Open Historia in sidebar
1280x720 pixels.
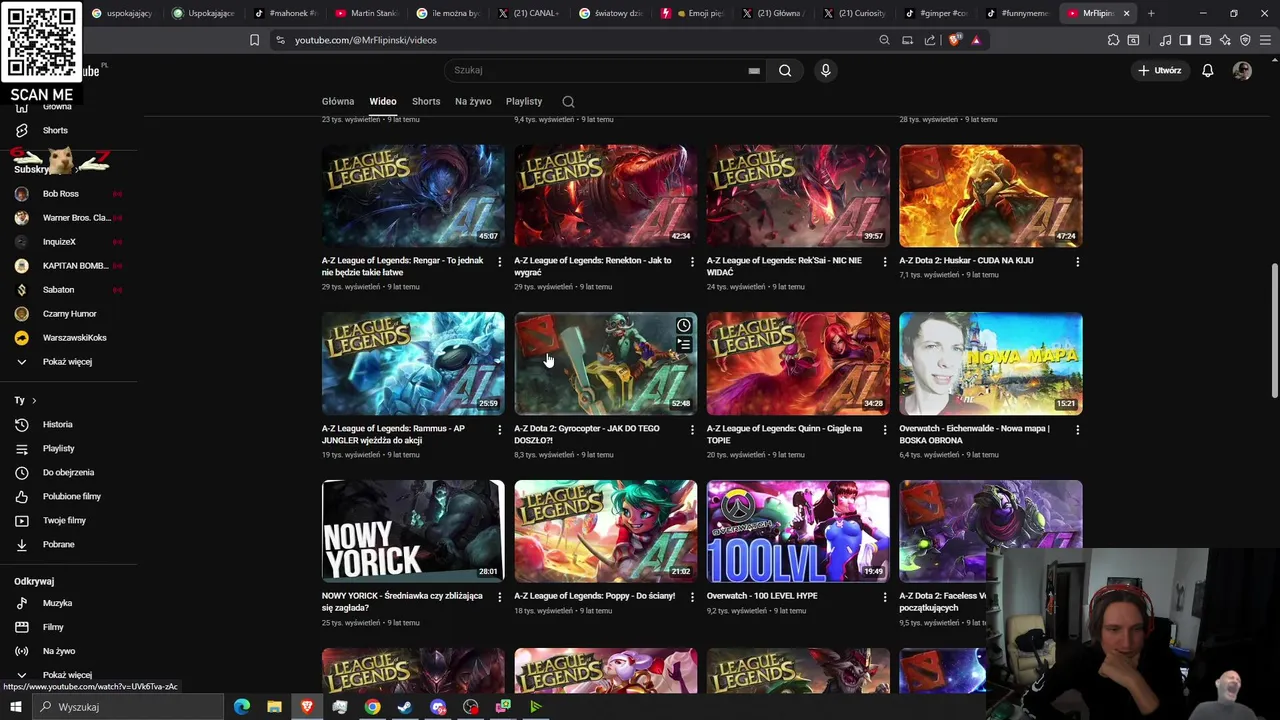[57, 424]
